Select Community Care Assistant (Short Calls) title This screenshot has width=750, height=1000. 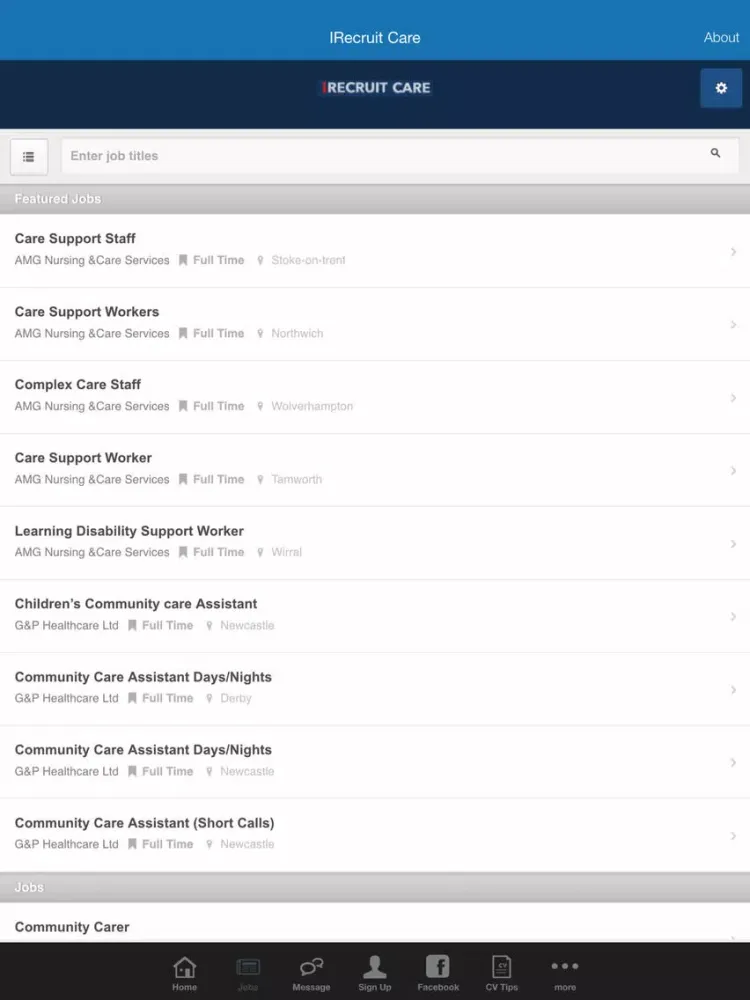click(145, 823)
